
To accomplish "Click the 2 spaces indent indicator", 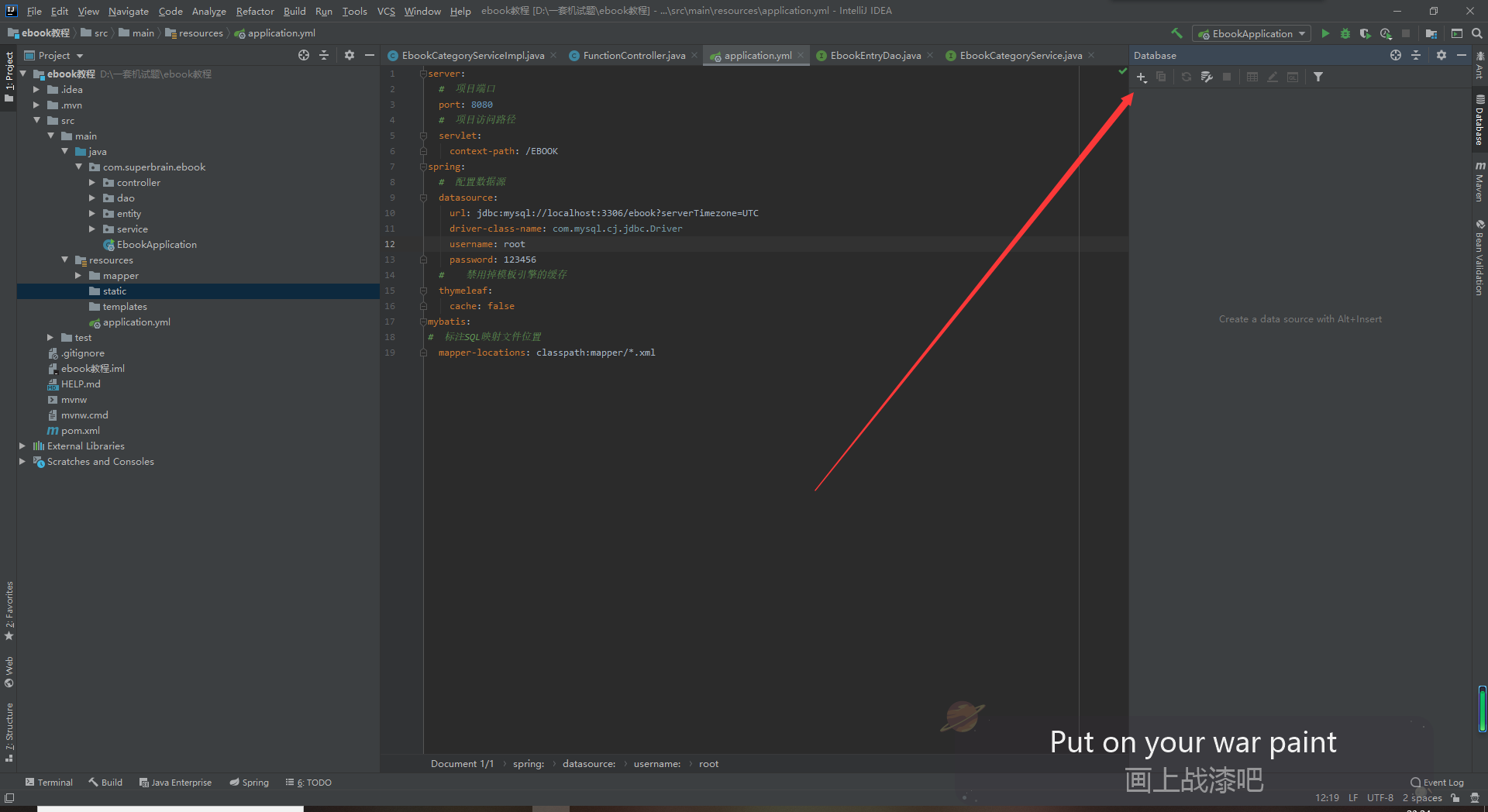I will pyautogui.click(x=1422, y=797).
